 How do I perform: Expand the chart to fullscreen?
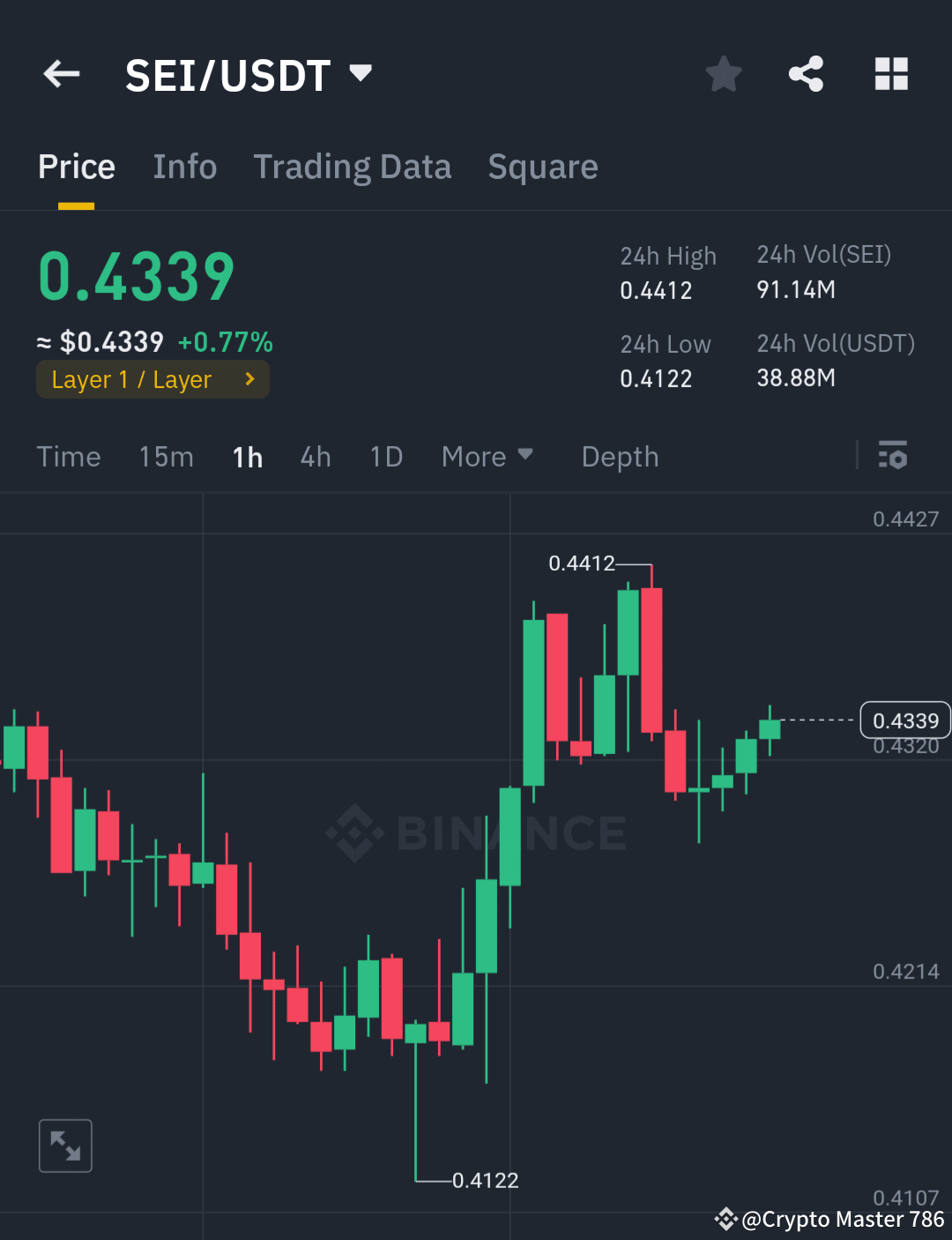point(65,1145)
